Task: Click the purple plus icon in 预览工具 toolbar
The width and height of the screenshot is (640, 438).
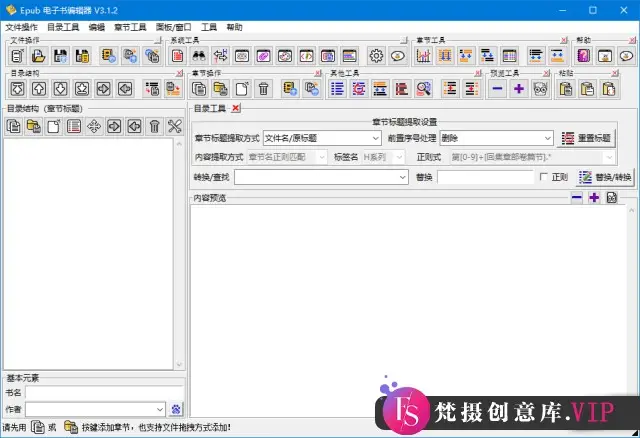Action: (519, 89)
